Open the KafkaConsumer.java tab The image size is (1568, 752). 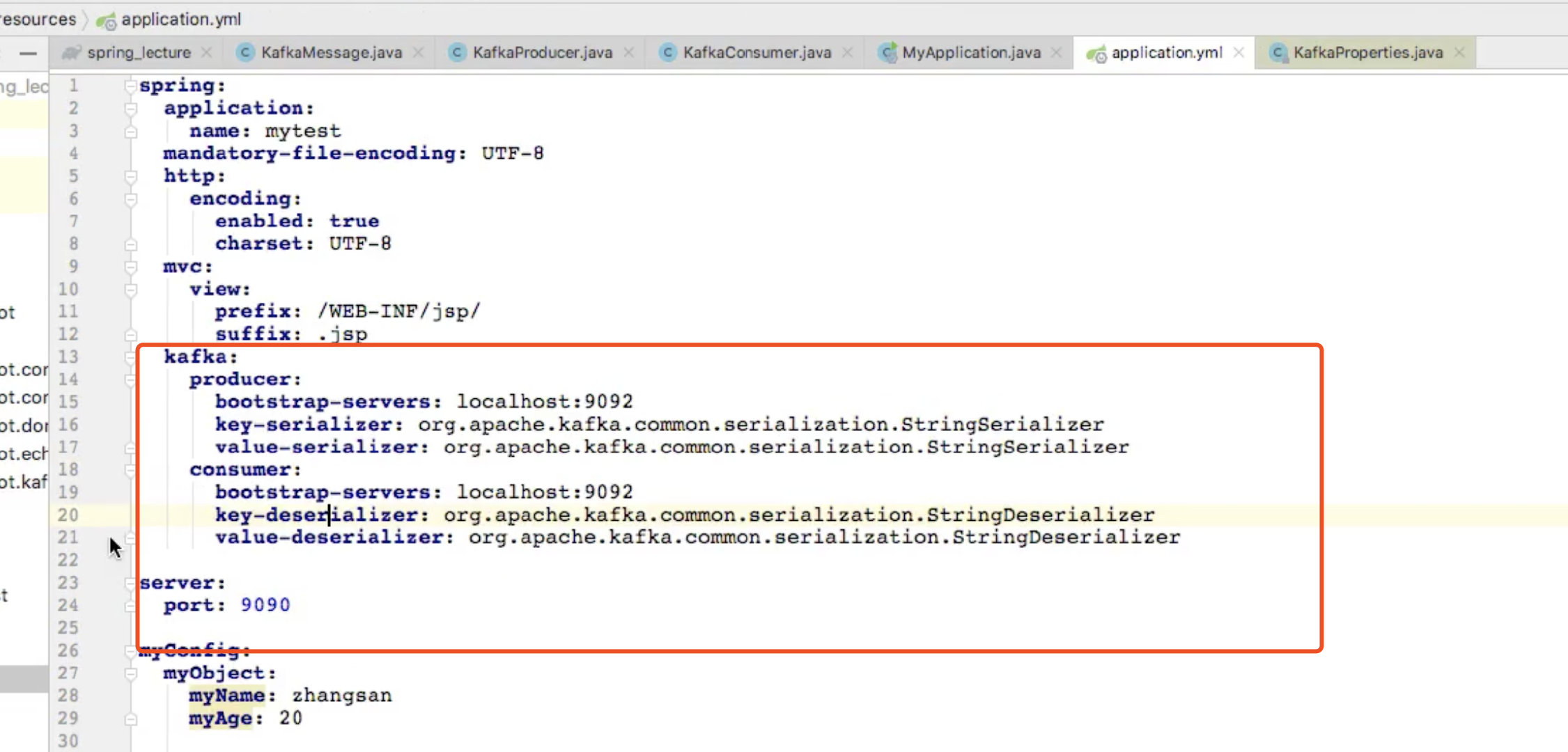pos(757,53)
